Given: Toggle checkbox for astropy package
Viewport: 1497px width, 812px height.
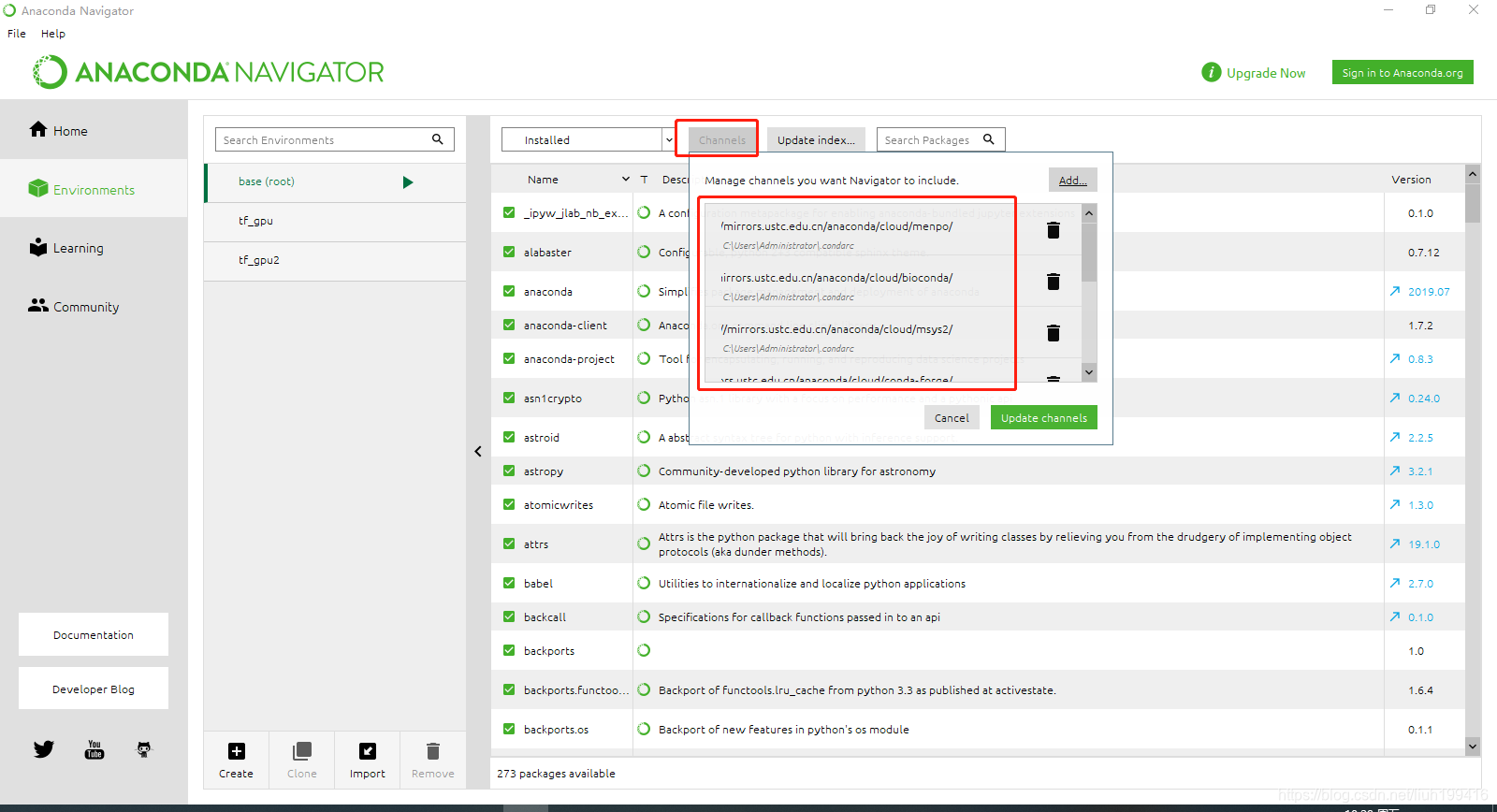Looking at the screenshot, I should (x=509, y=471).
